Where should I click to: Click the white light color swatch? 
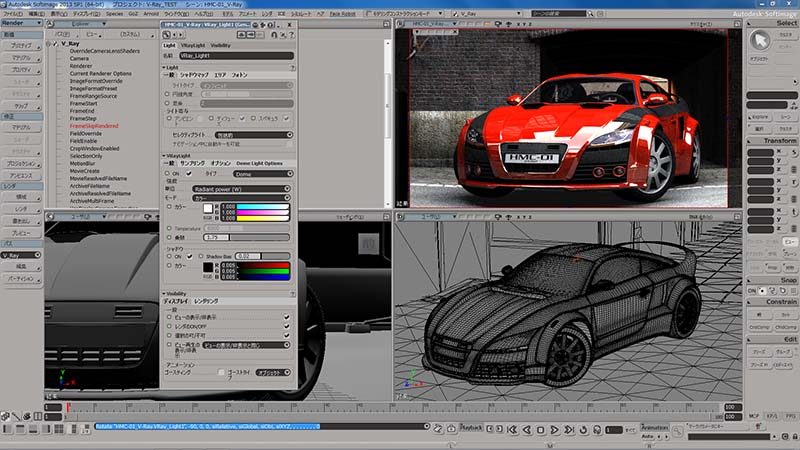(x=208, y=208)
